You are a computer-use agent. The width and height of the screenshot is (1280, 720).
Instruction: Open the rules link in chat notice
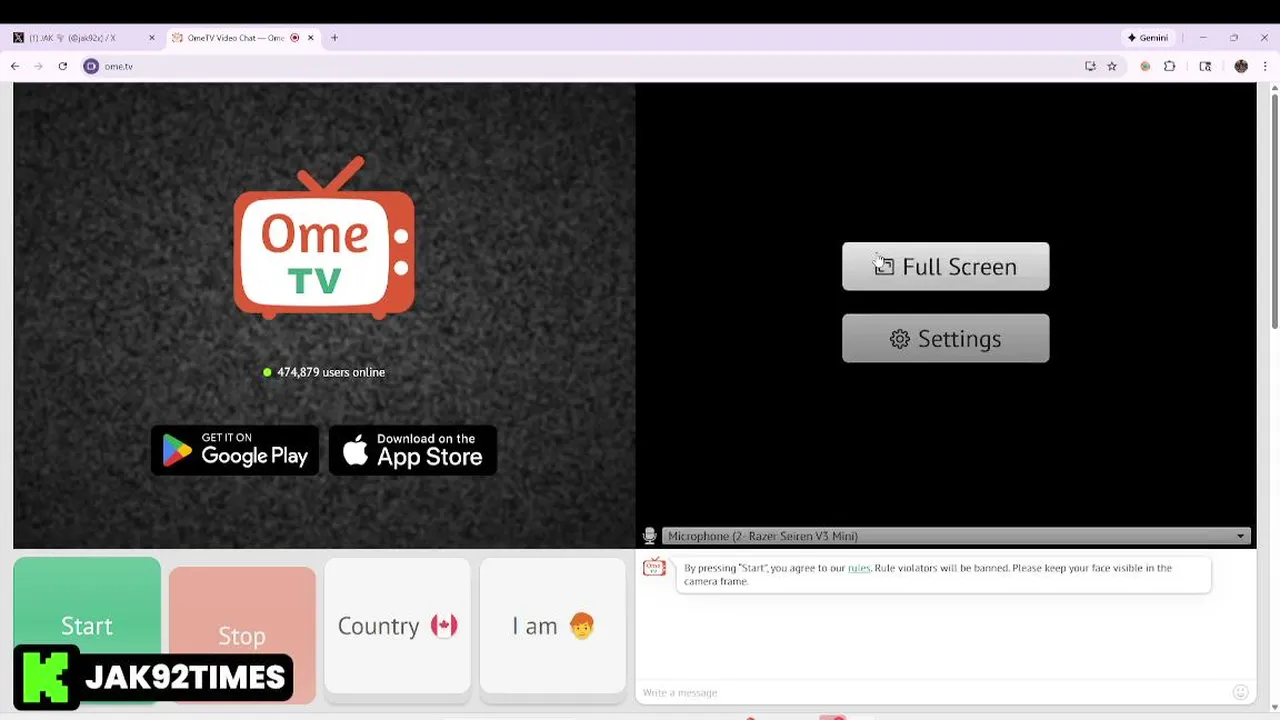(859, 568)
